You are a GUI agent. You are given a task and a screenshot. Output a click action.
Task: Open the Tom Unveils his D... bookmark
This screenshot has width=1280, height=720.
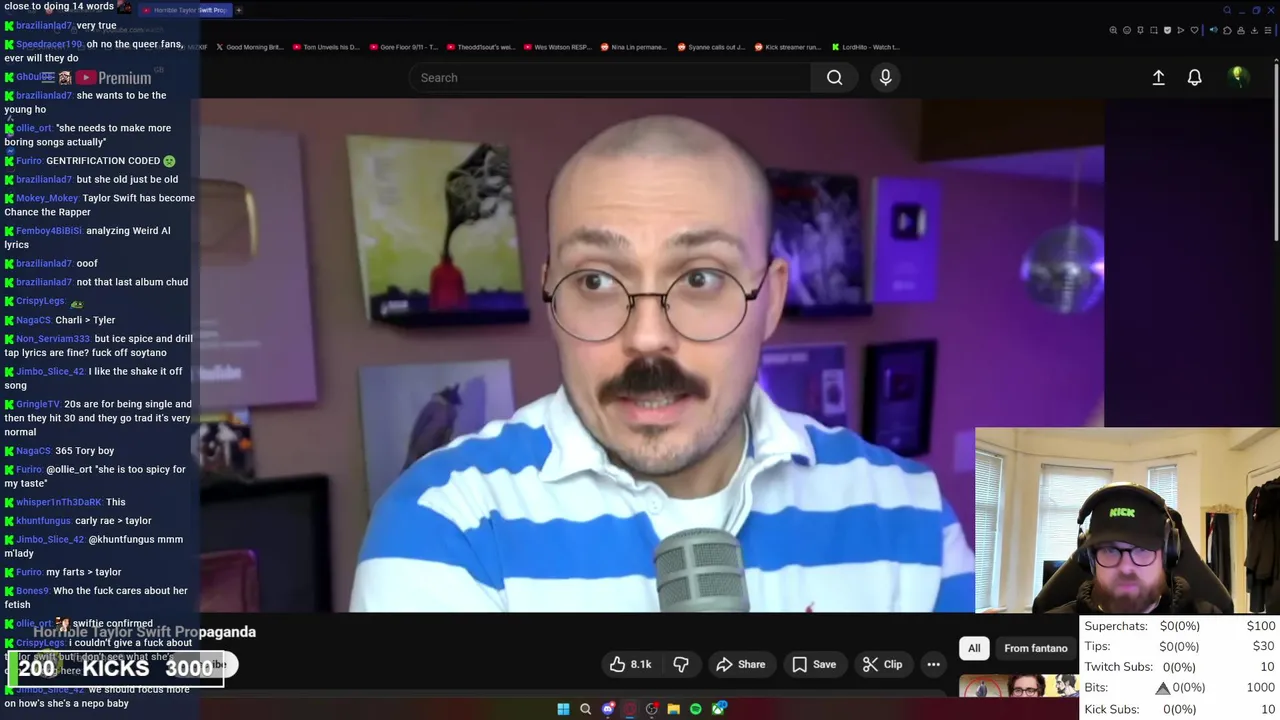pyautogui.click(x=327, y=47)
